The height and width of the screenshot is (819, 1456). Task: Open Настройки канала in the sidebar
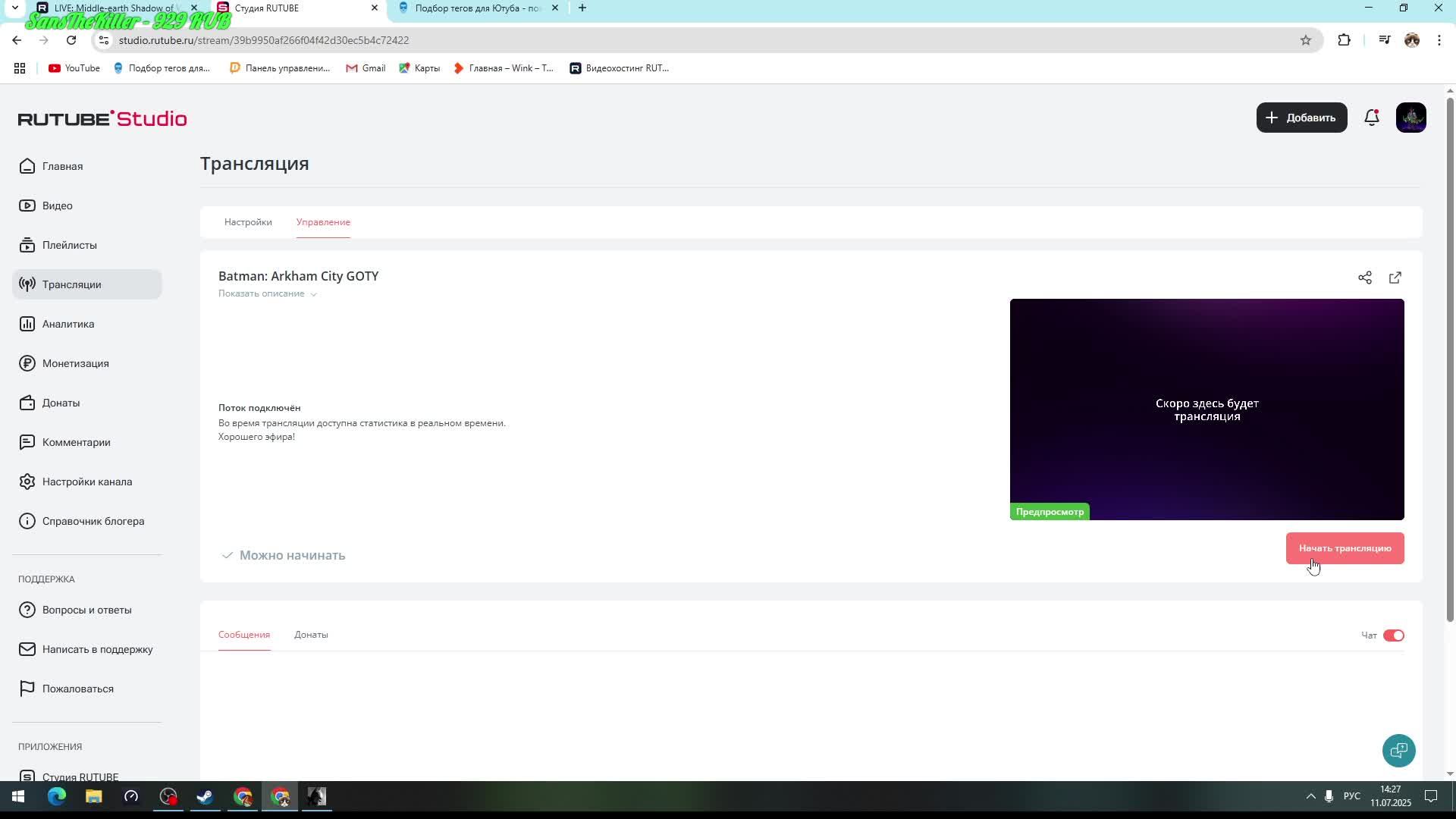tap(86, 482)
